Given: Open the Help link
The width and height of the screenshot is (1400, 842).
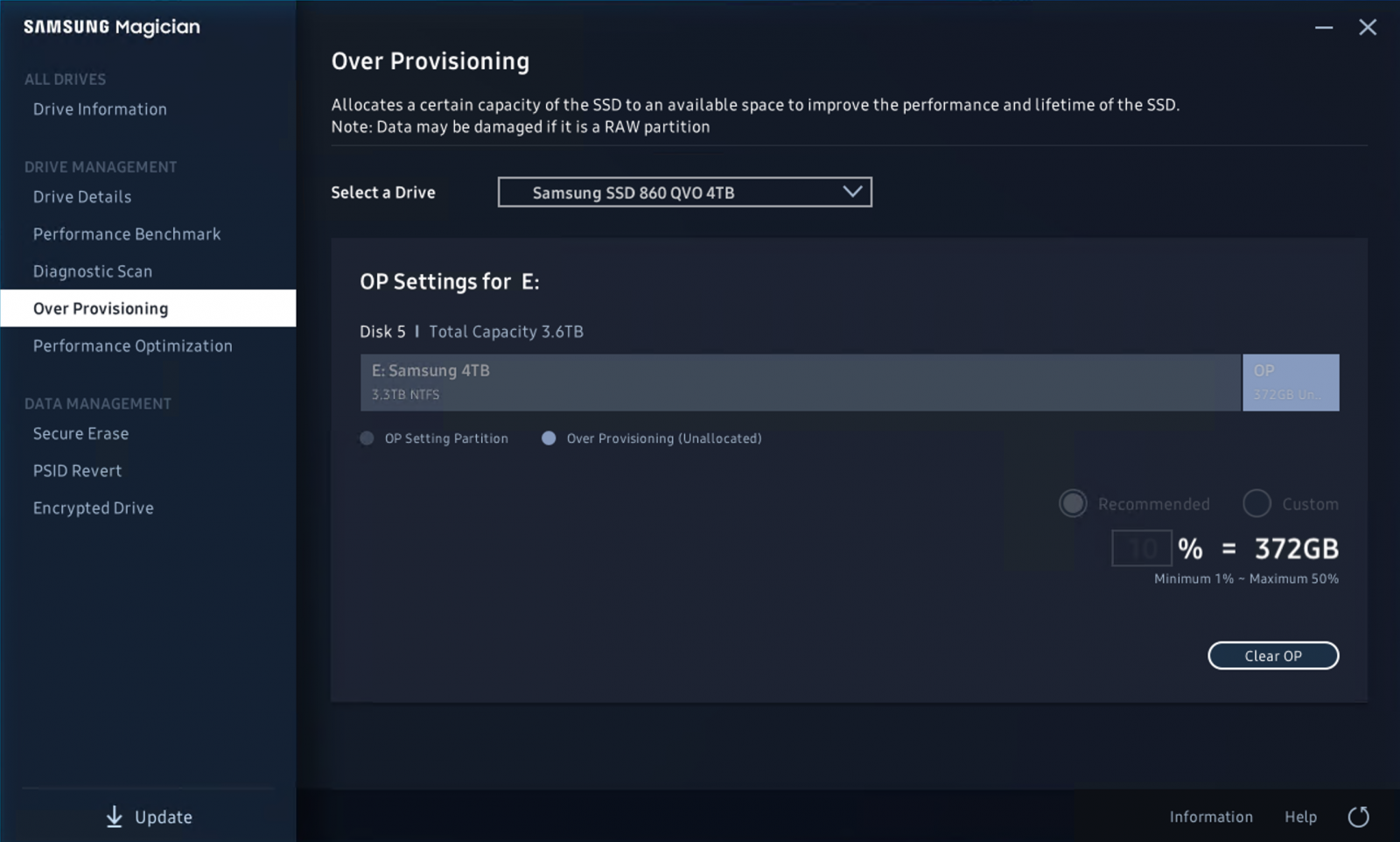Looking at the screenshot, I should pyautogui.click(x=1300, y=817).
